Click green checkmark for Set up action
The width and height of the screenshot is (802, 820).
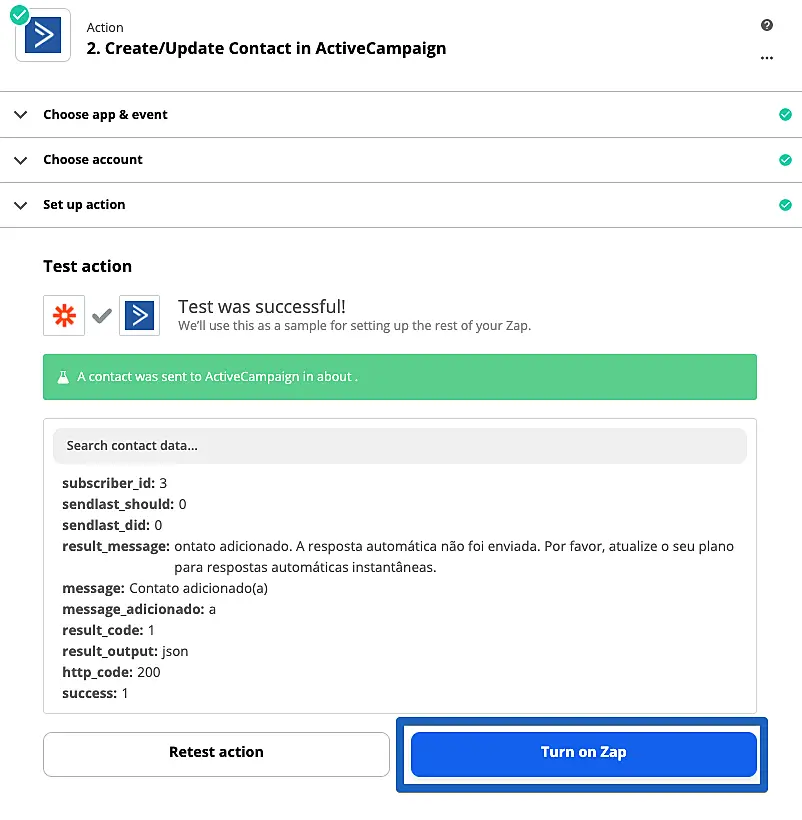(785, 205)
